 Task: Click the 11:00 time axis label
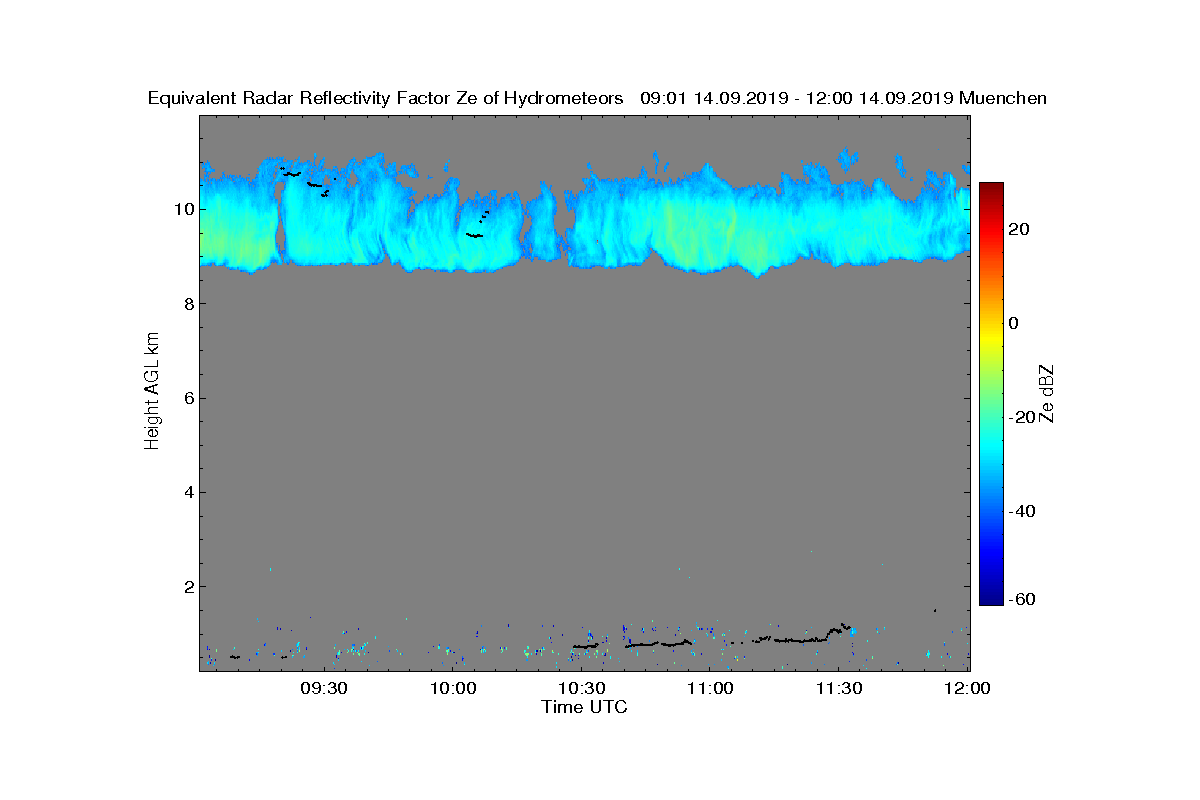(711, 688)
